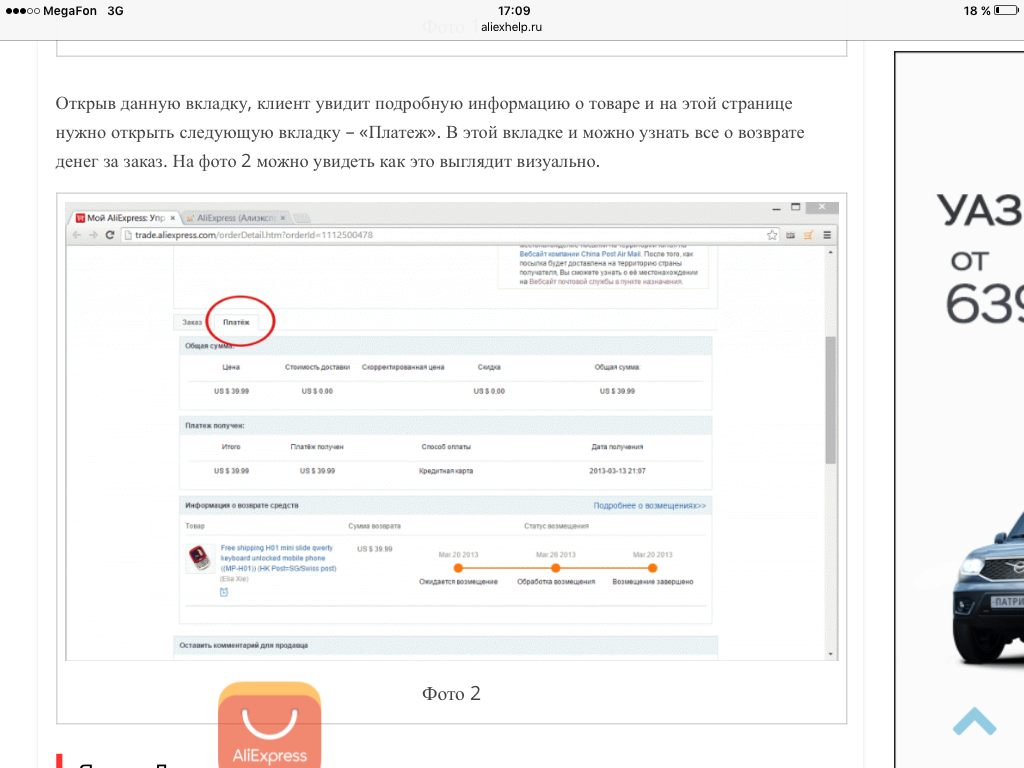Click scrollbar up arrow in embedded page
Image resolution: width=1024 pixels, height=768 pixels.
pyautogui.click(x=830, y=252)
